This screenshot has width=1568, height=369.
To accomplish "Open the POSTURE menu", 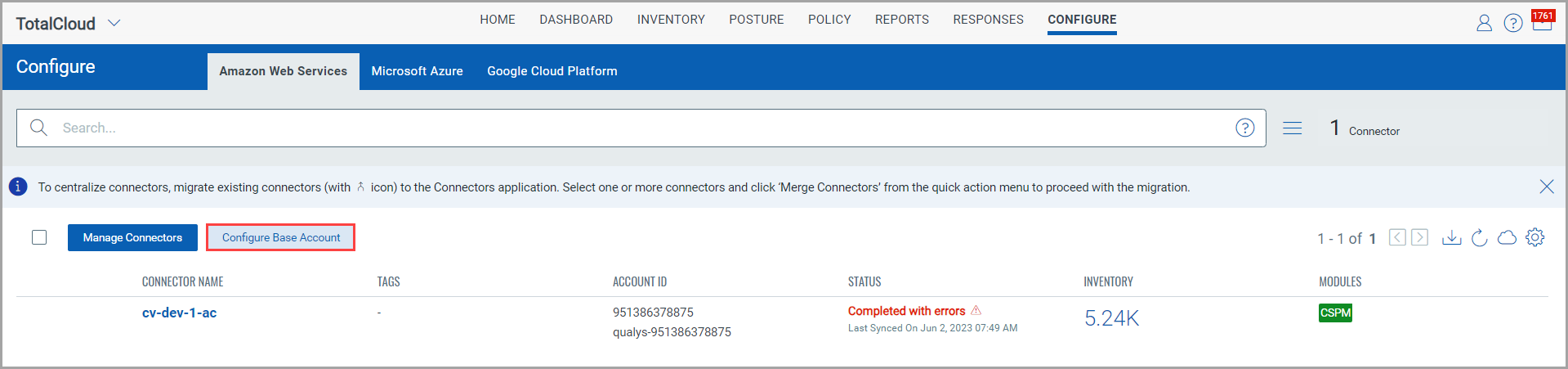I will click(x=756, y=20).
